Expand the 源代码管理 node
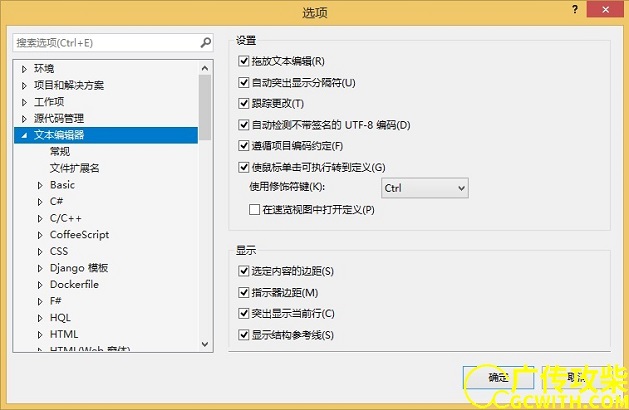 click(24, 119)
